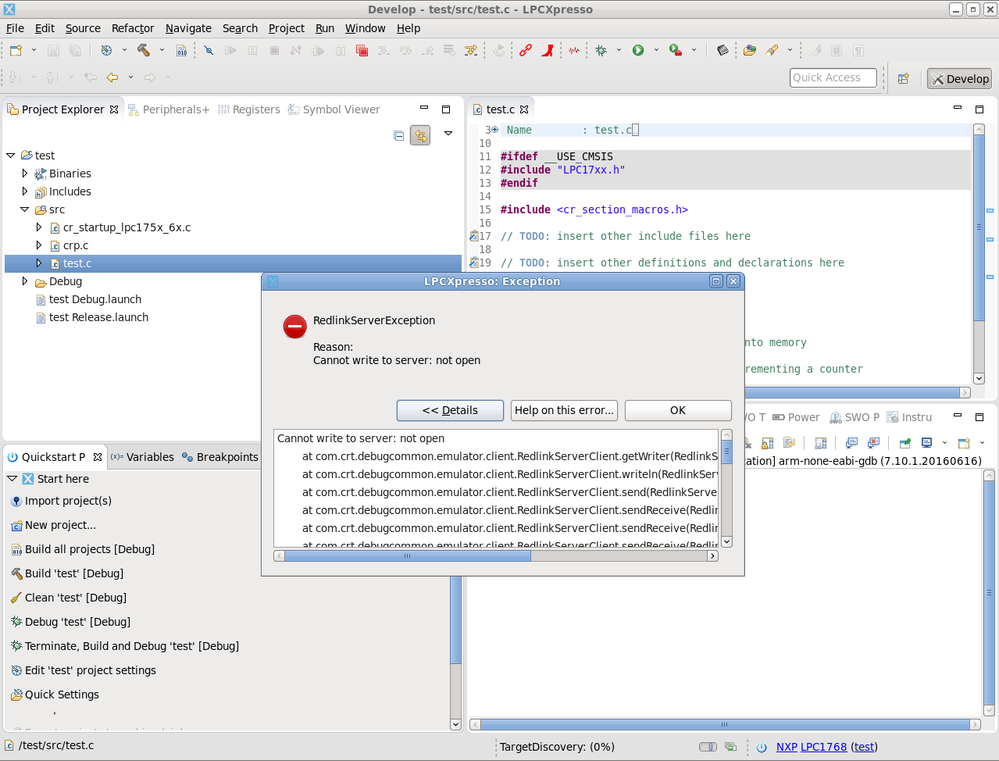
Task: Switch to the Breakpoints tab
Action: click(220, 457)
